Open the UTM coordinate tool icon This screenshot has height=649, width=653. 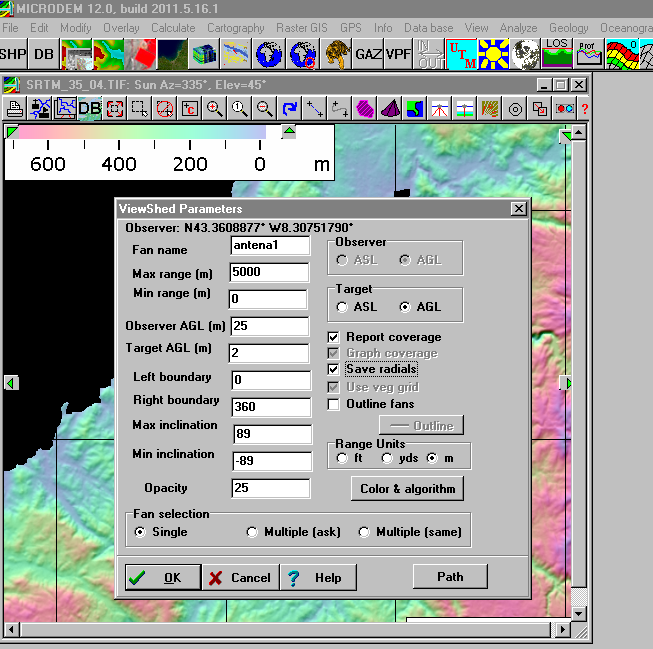click(461, 54)
